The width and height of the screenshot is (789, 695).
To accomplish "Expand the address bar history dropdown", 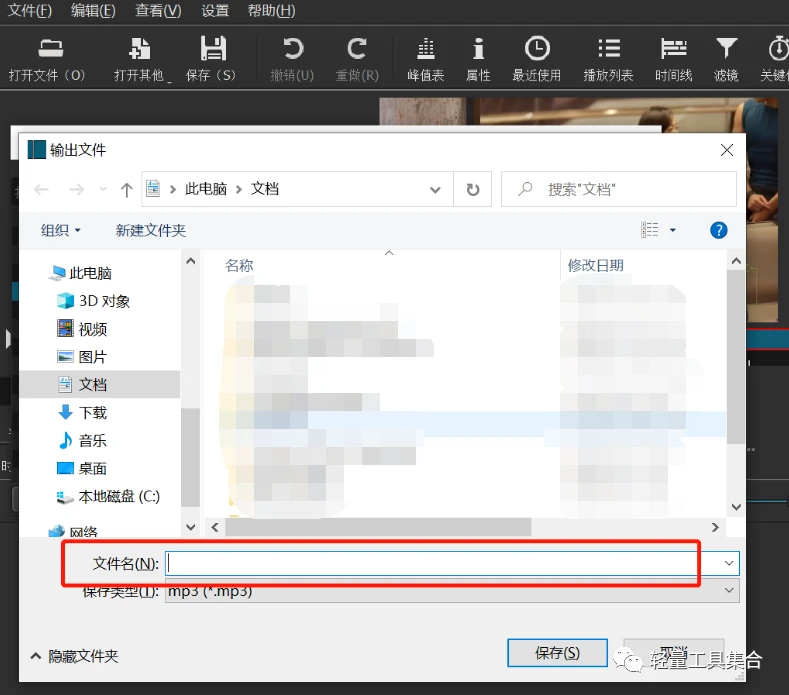I will [x=435, y=190].
